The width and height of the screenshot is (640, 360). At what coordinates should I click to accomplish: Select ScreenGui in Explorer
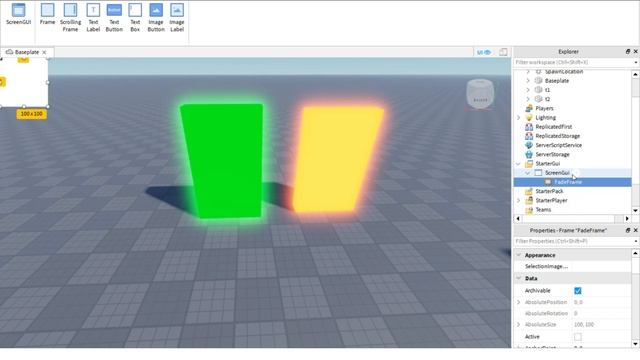click(x=557, y=173)
